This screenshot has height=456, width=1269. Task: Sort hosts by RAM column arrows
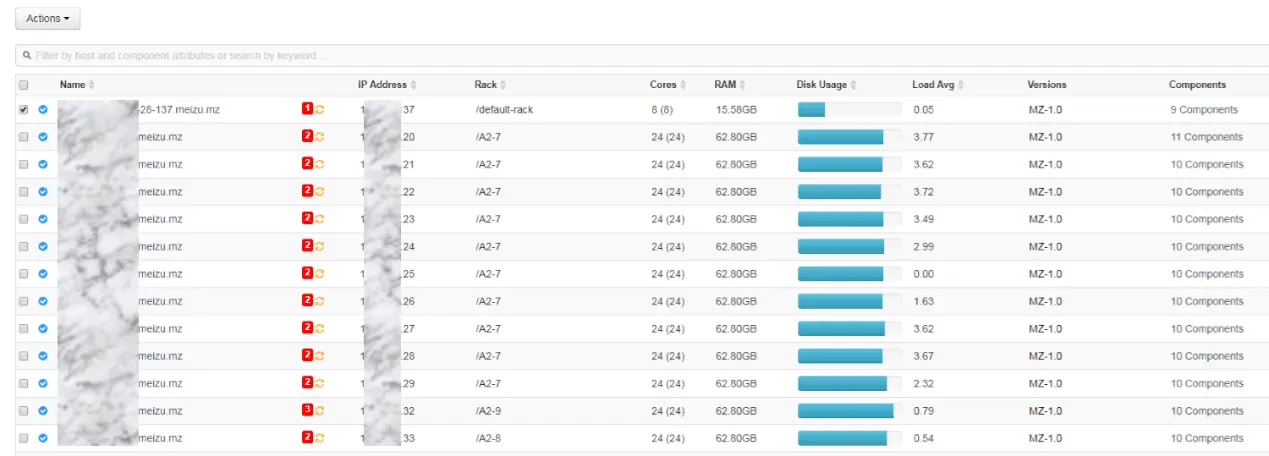click(742, 85)
